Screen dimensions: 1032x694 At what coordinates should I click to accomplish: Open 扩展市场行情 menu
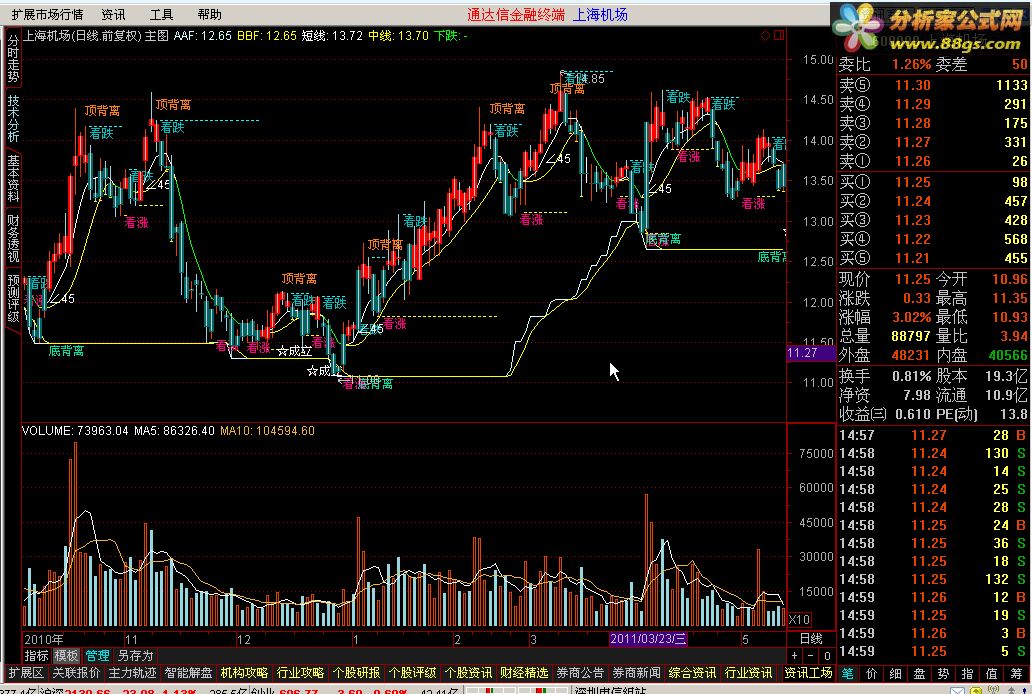tap(47, 14)
